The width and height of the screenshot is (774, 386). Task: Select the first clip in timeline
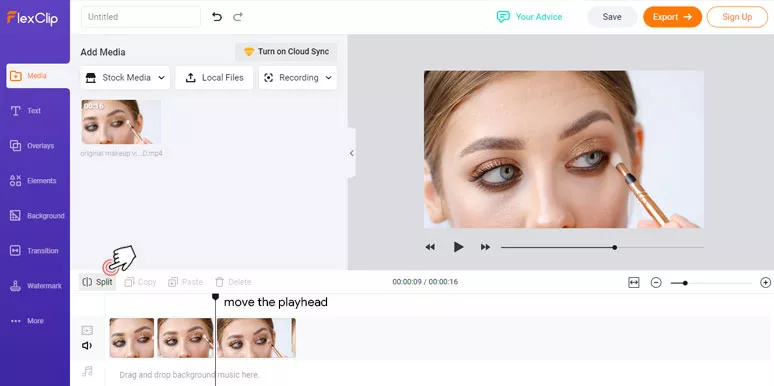(x=132, y=338)
